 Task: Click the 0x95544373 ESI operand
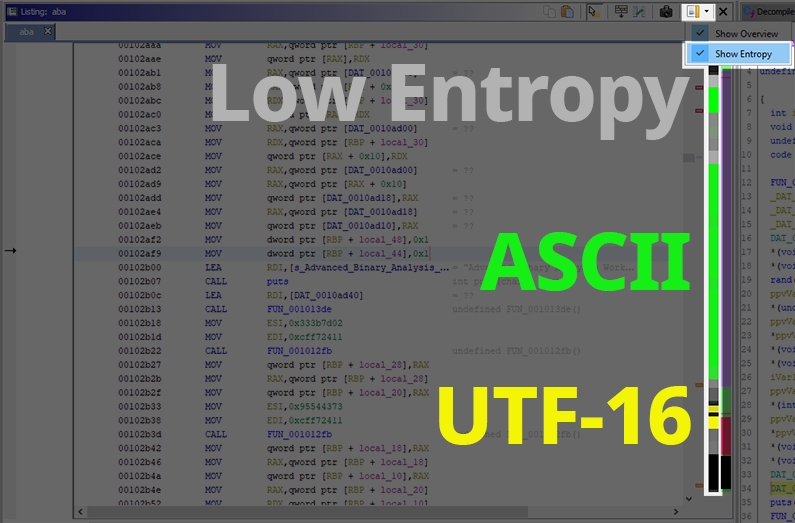tap(315, 406)
